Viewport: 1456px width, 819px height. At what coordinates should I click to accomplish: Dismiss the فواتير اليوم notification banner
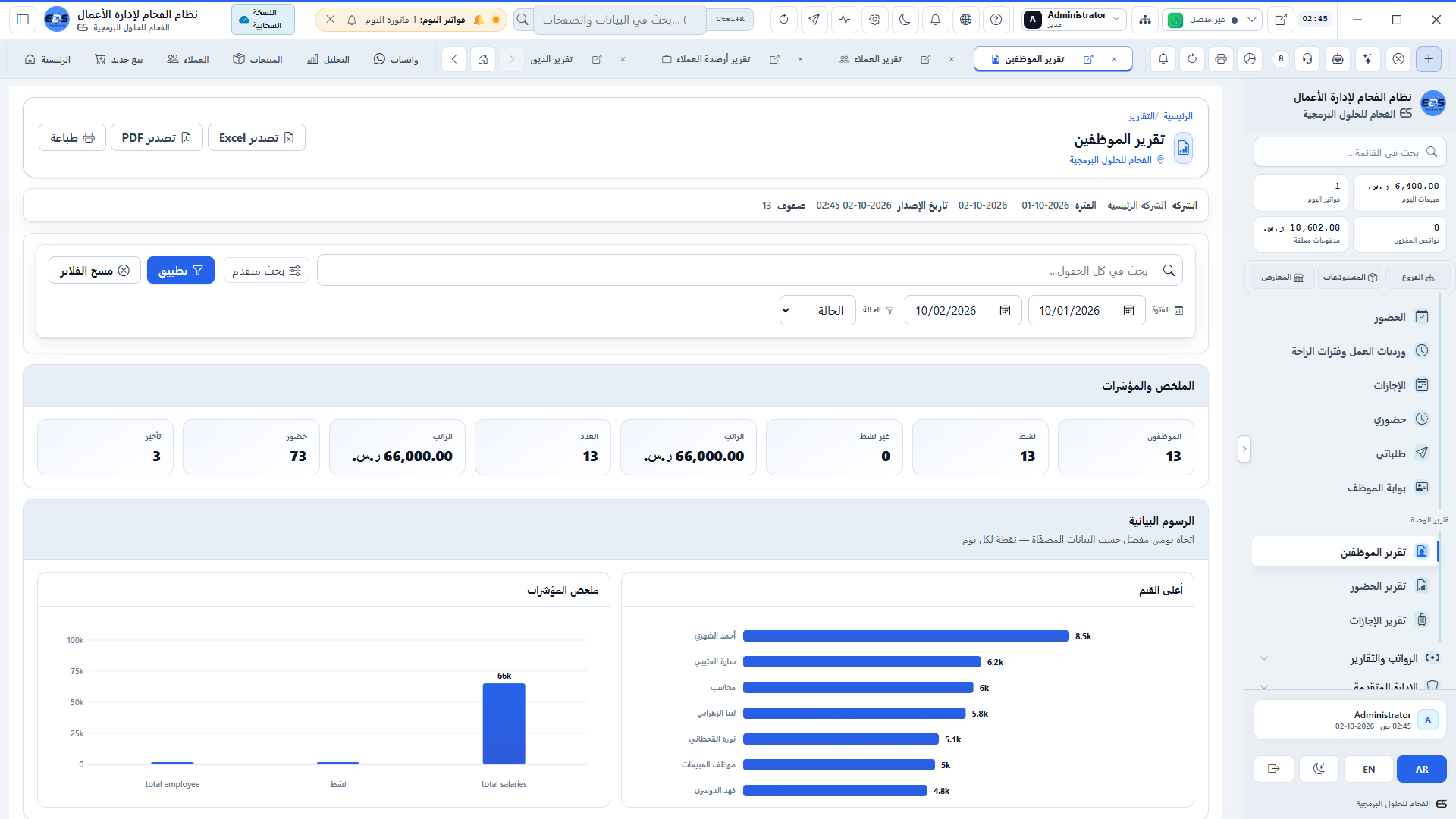tap(331, 20)
